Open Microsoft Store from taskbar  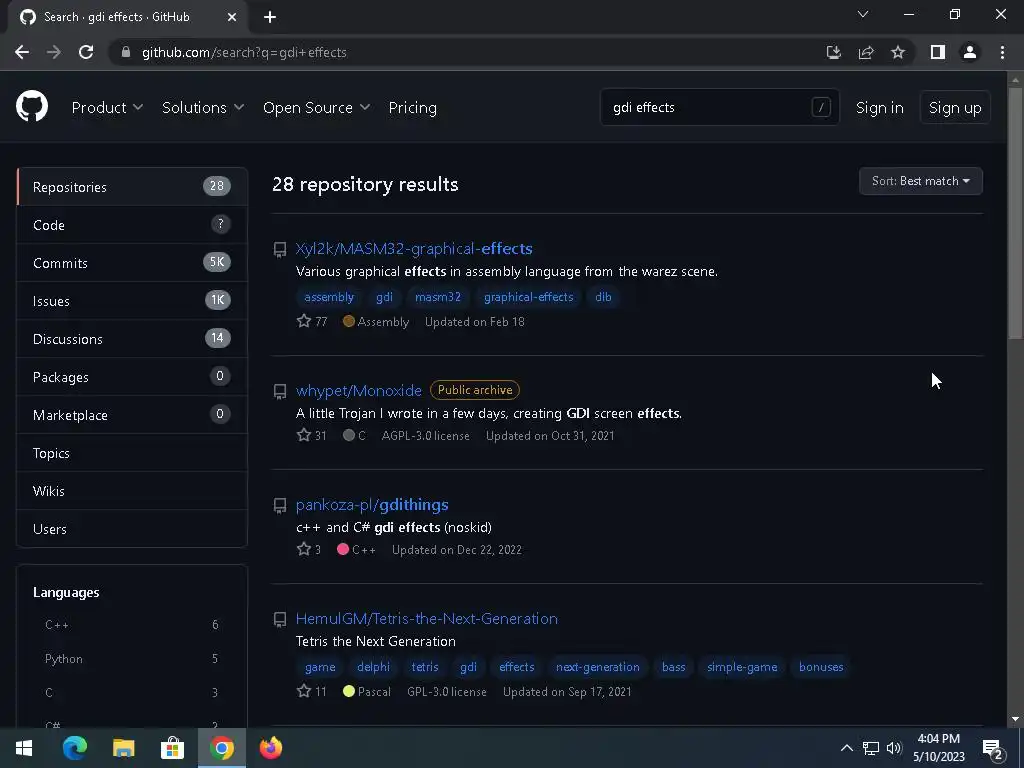(x=172, y=748)
